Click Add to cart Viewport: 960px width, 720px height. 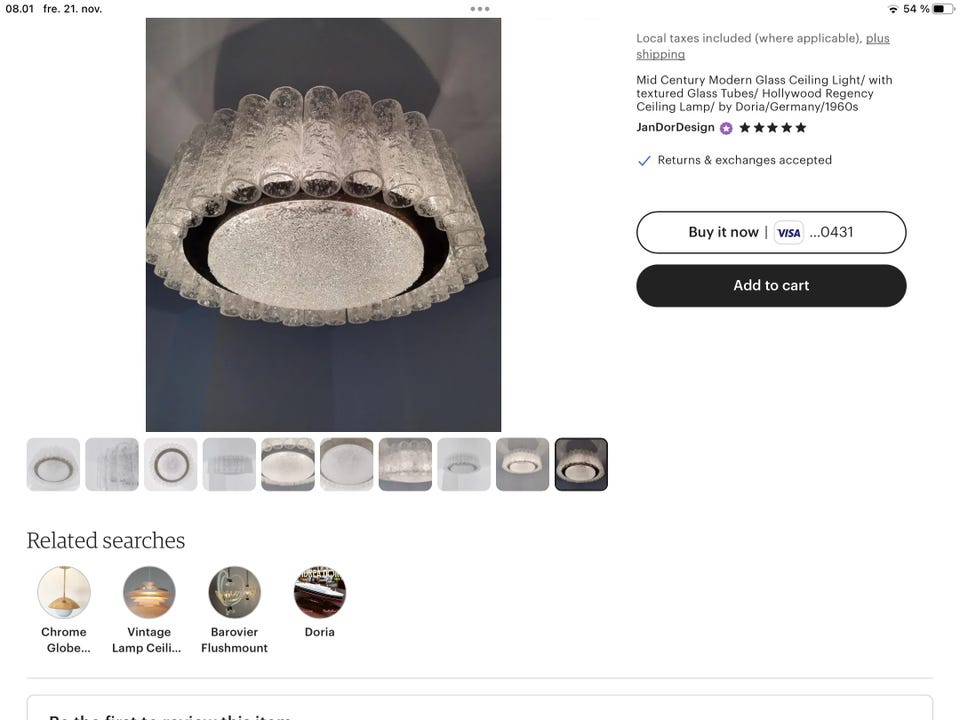771,285
